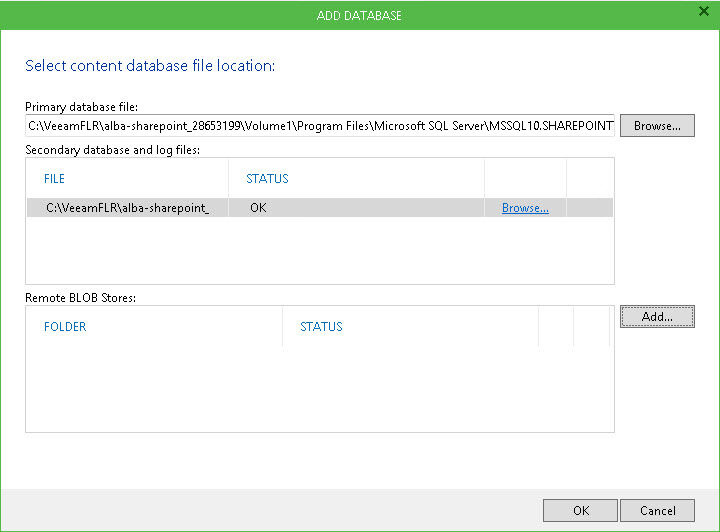Open the Browse... link in the file row

(525, 208)
